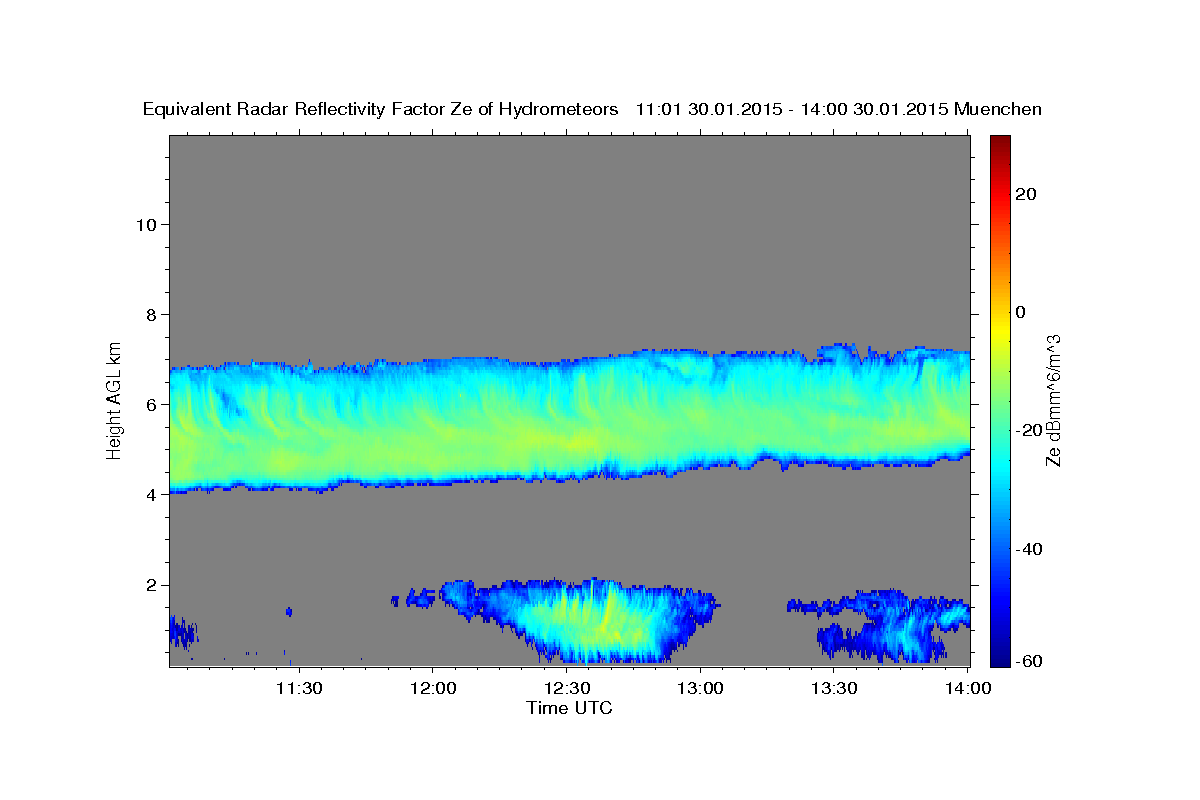Click the colorbar value '-20'

click(1028, 430)
